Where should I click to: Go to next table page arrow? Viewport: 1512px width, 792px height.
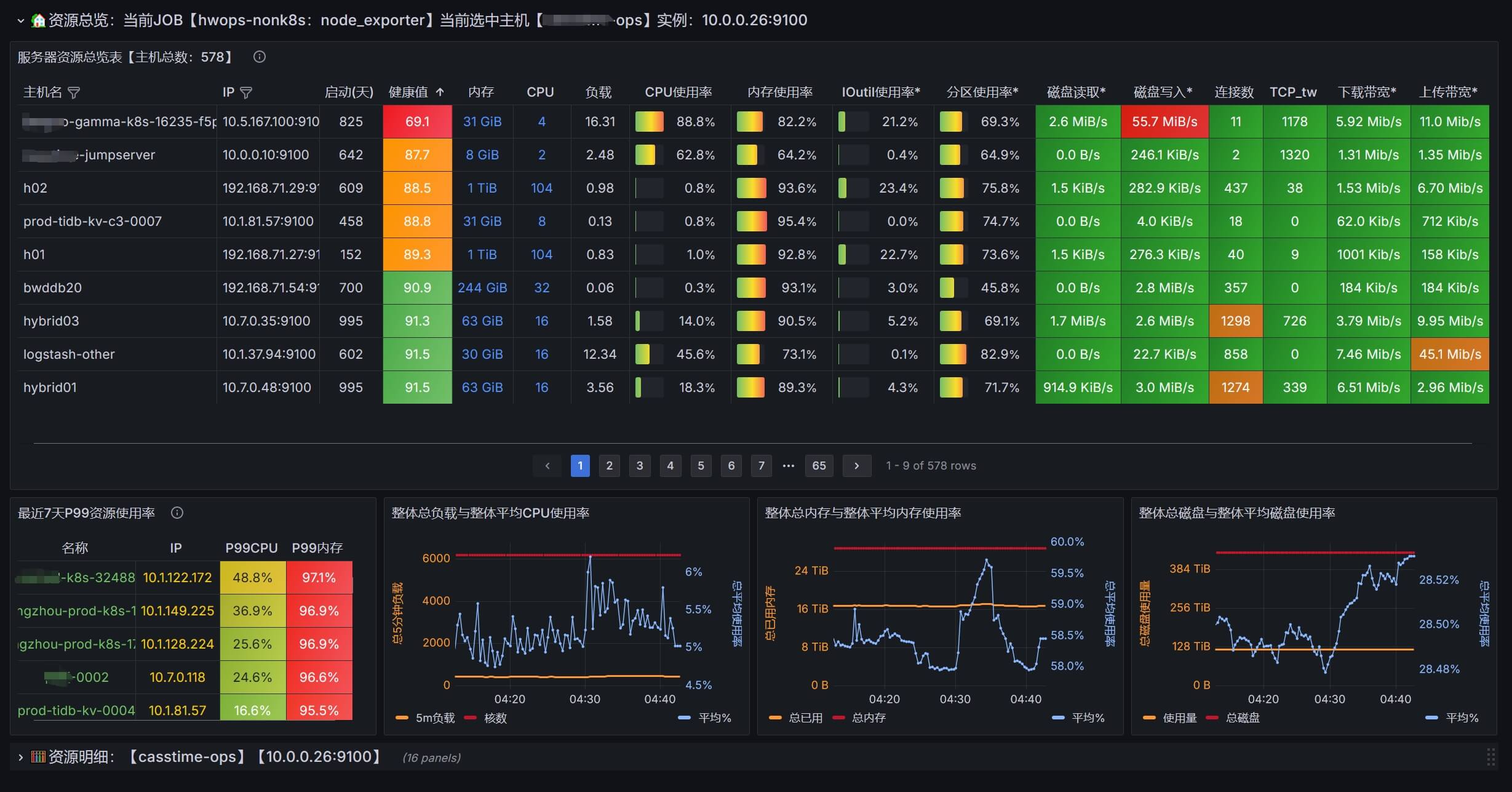click(x=856, y=466)
